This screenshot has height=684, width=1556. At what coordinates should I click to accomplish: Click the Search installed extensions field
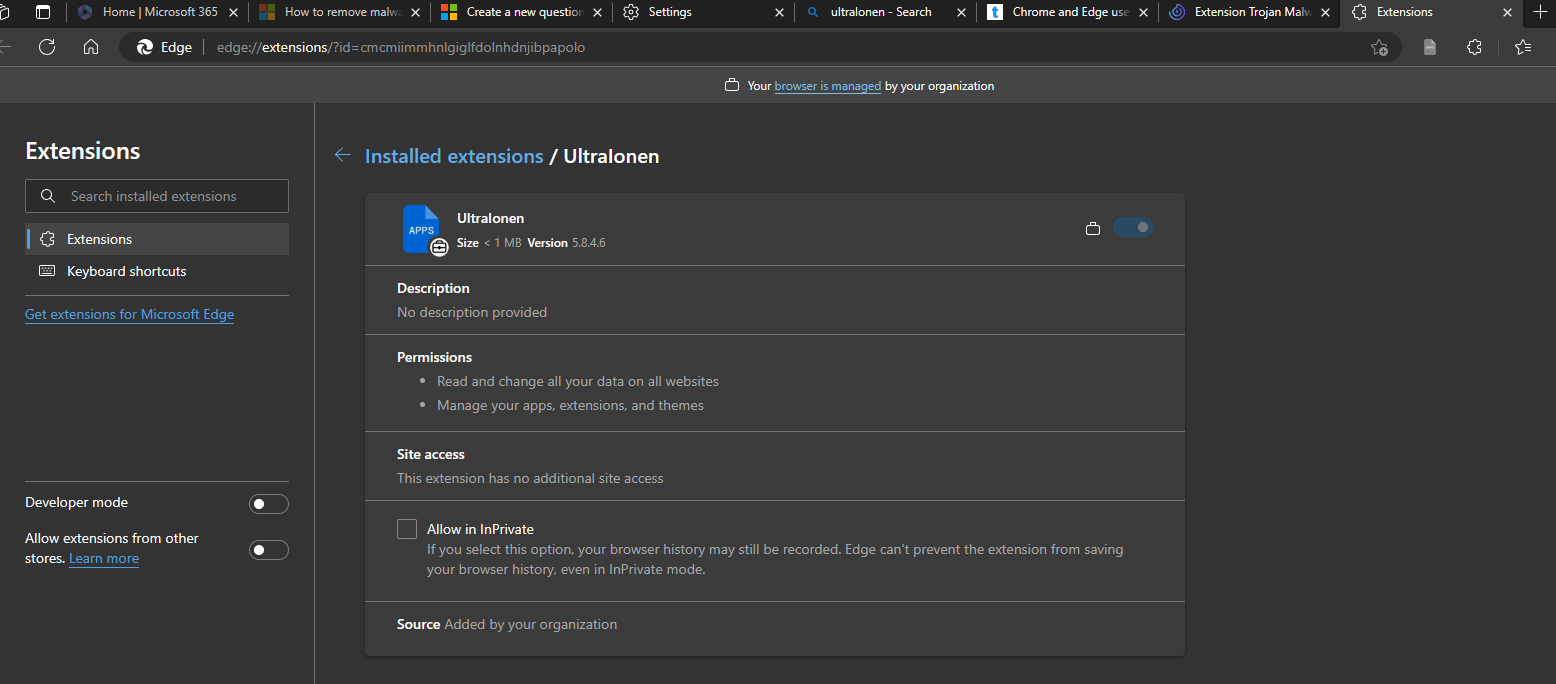tap(157, 196)
